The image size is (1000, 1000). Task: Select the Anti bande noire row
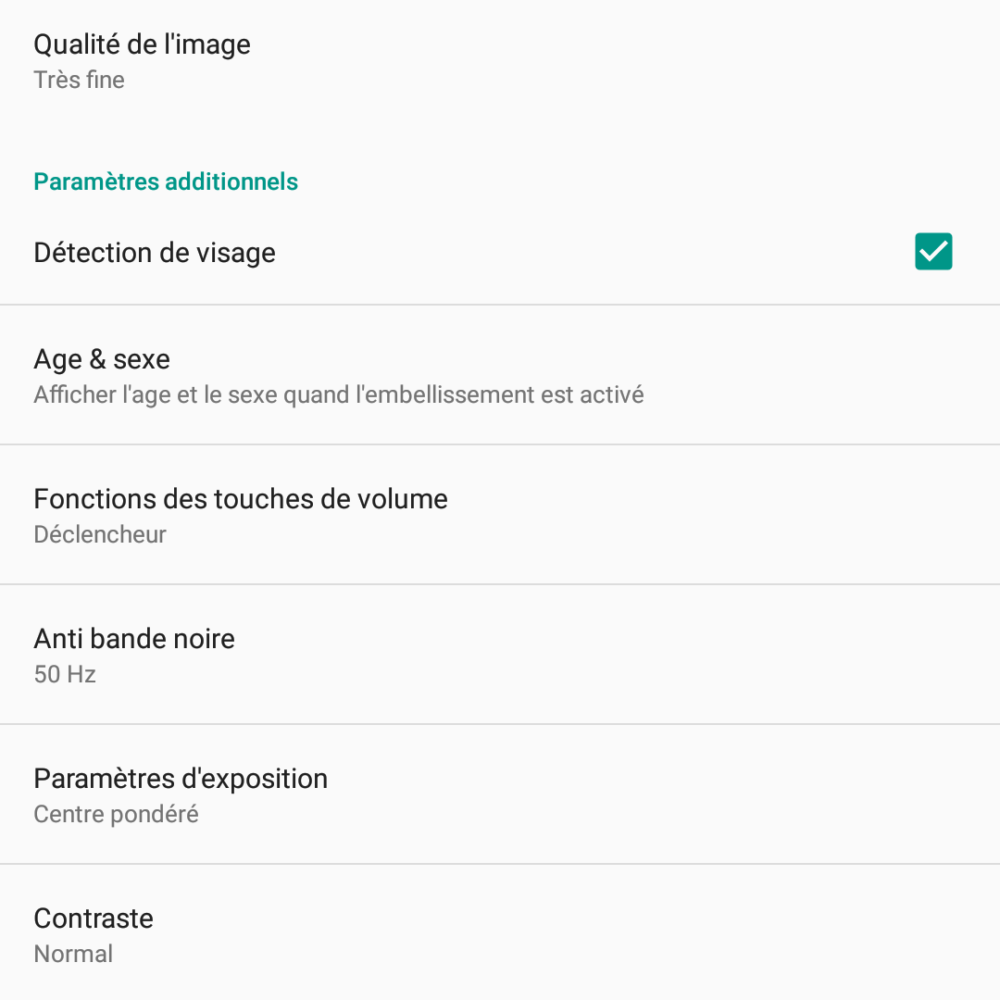click(x=500, y=654)
